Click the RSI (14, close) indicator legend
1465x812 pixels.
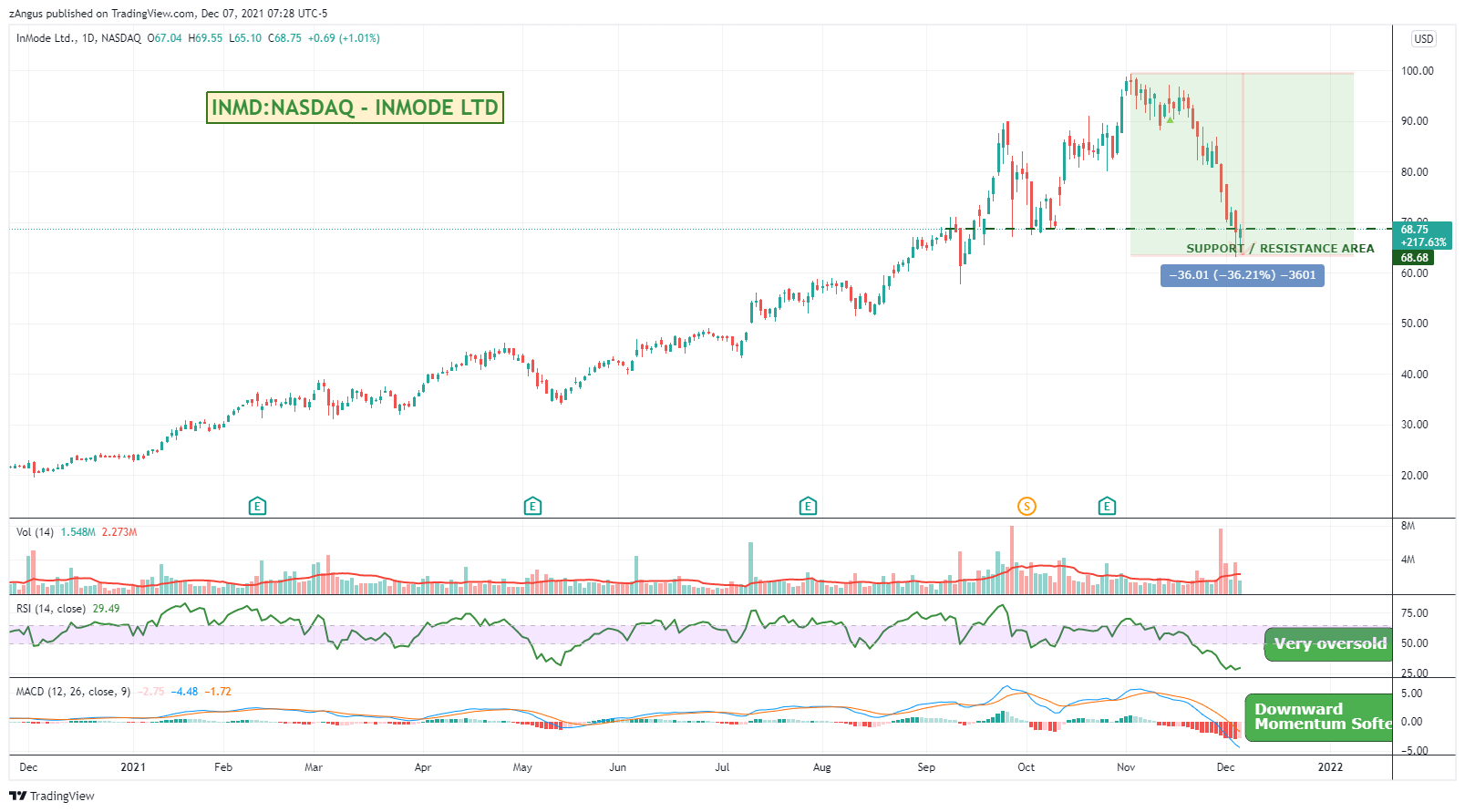click(x=51, y=609)
